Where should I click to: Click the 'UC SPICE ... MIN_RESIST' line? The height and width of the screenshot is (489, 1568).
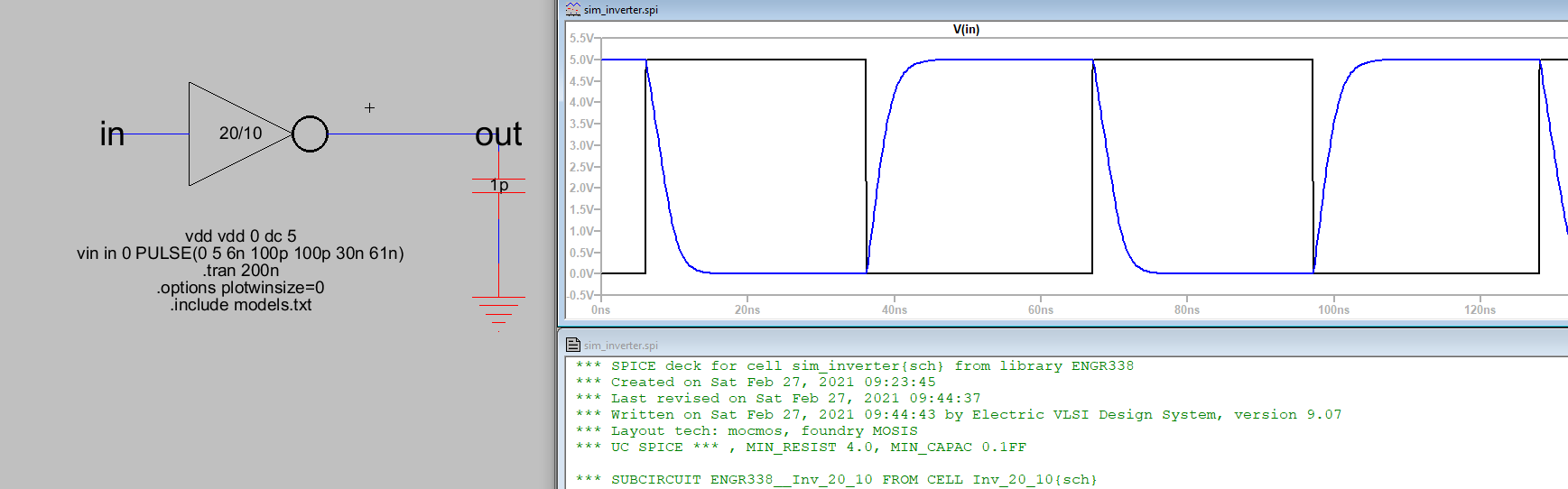pos(801,447)
